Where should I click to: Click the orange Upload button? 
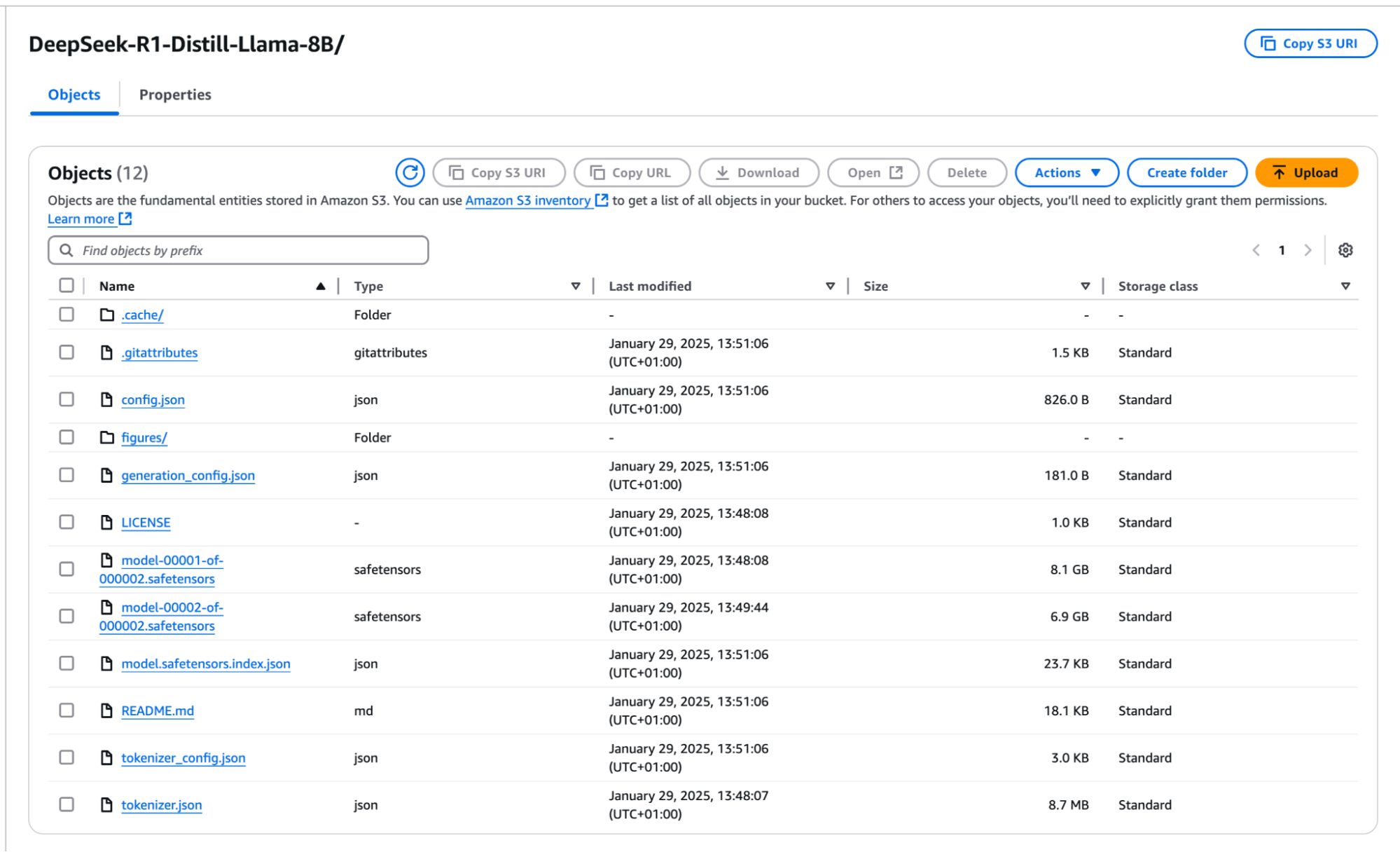click(1306, 172)
